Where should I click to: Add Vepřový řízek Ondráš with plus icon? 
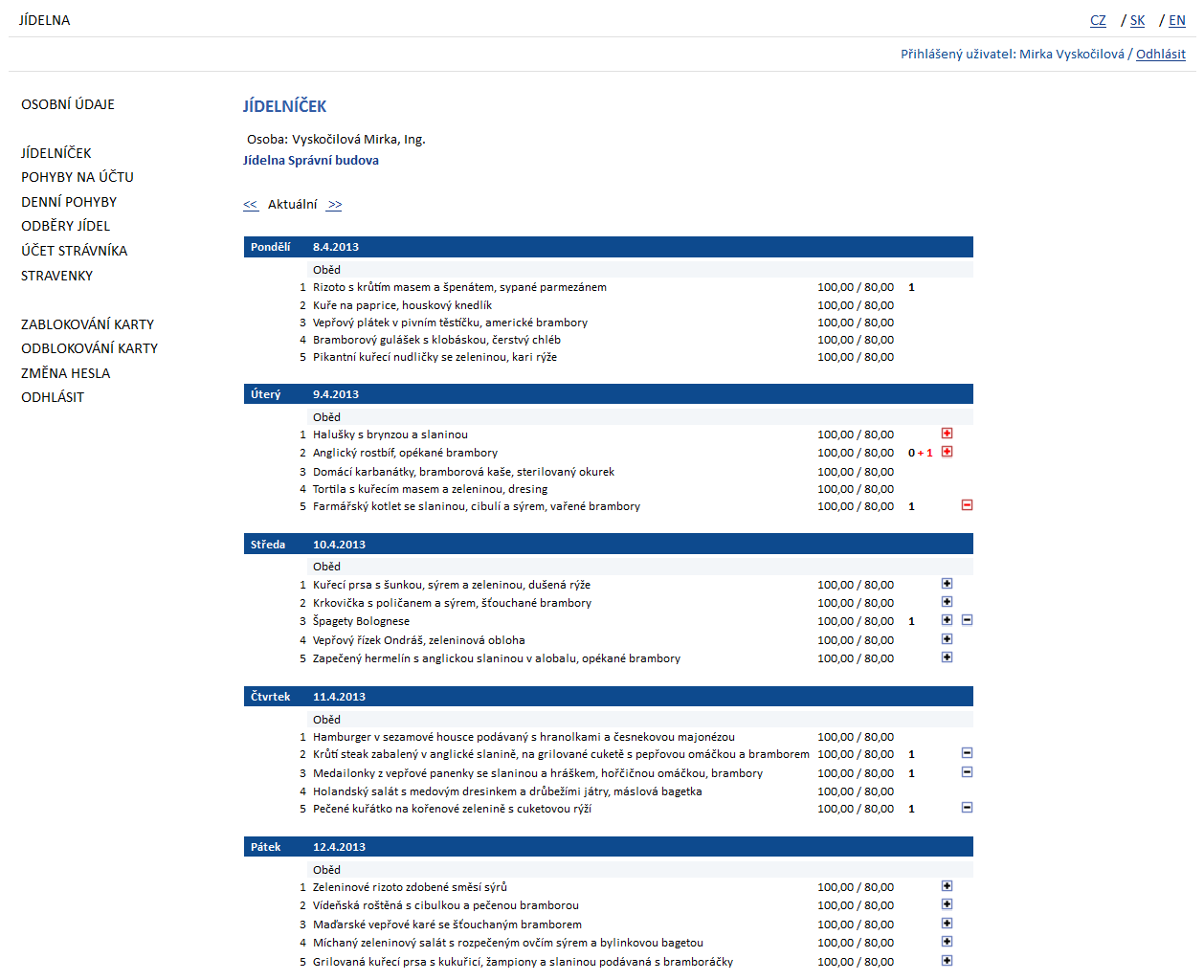(x=947, y=639)
